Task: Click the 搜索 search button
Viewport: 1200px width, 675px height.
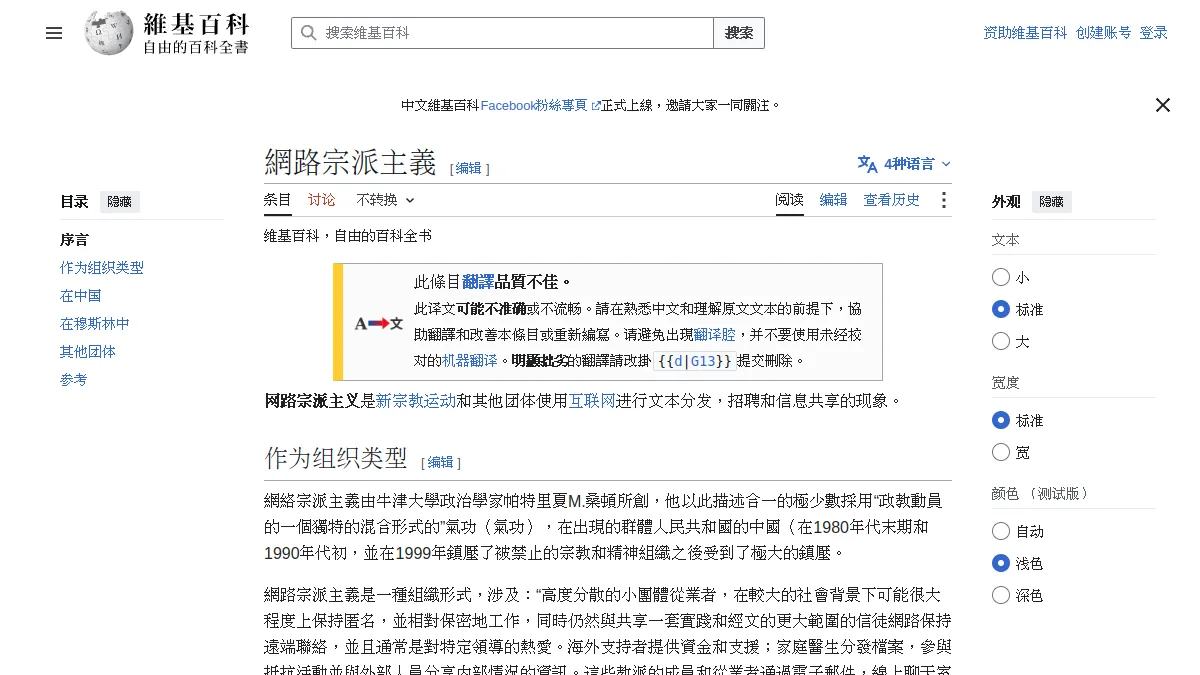Action: click(739, 33)
